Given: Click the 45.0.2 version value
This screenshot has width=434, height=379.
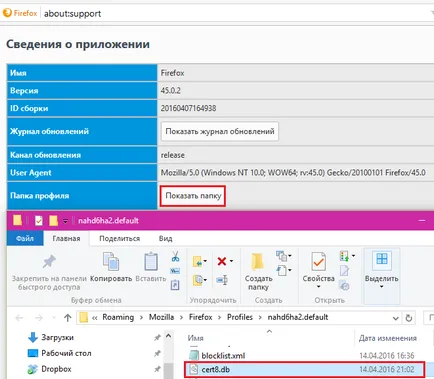Looking at the screenshot, I should click(x=171, y=91).
